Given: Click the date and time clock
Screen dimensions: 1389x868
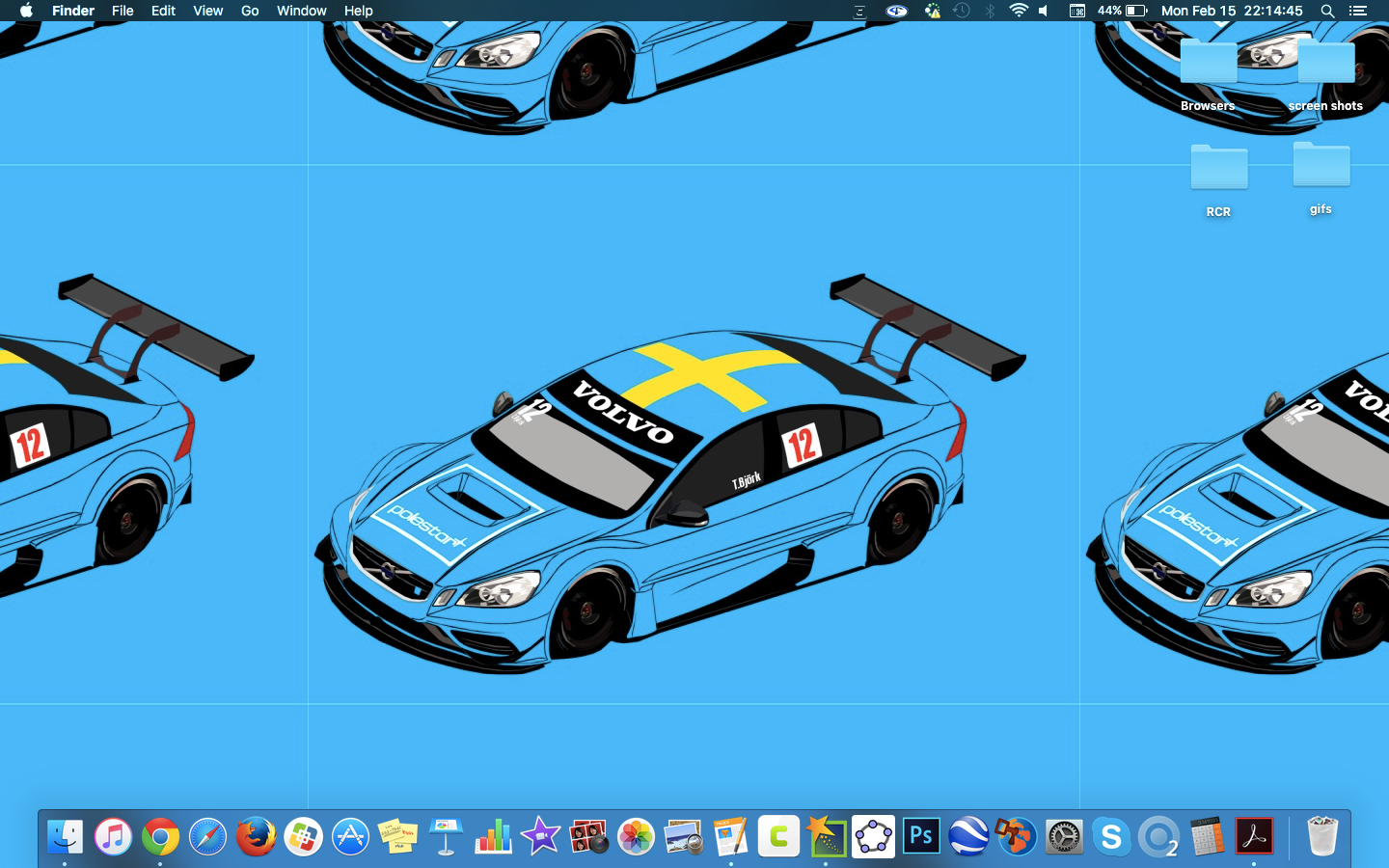Looking at the screenshot, I should click(1232, 11).
